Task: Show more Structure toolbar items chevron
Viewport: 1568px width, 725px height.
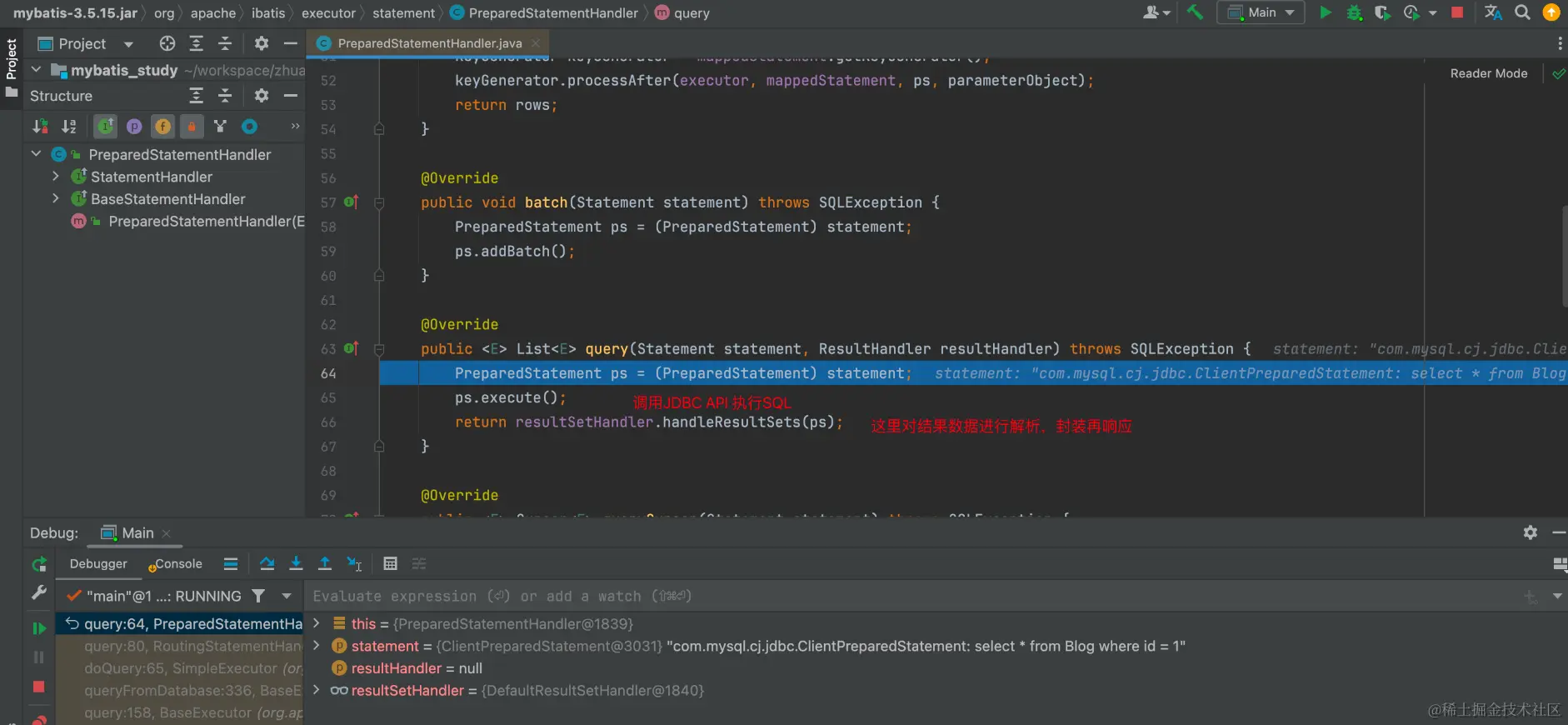Action: click(x=295, y=127)
